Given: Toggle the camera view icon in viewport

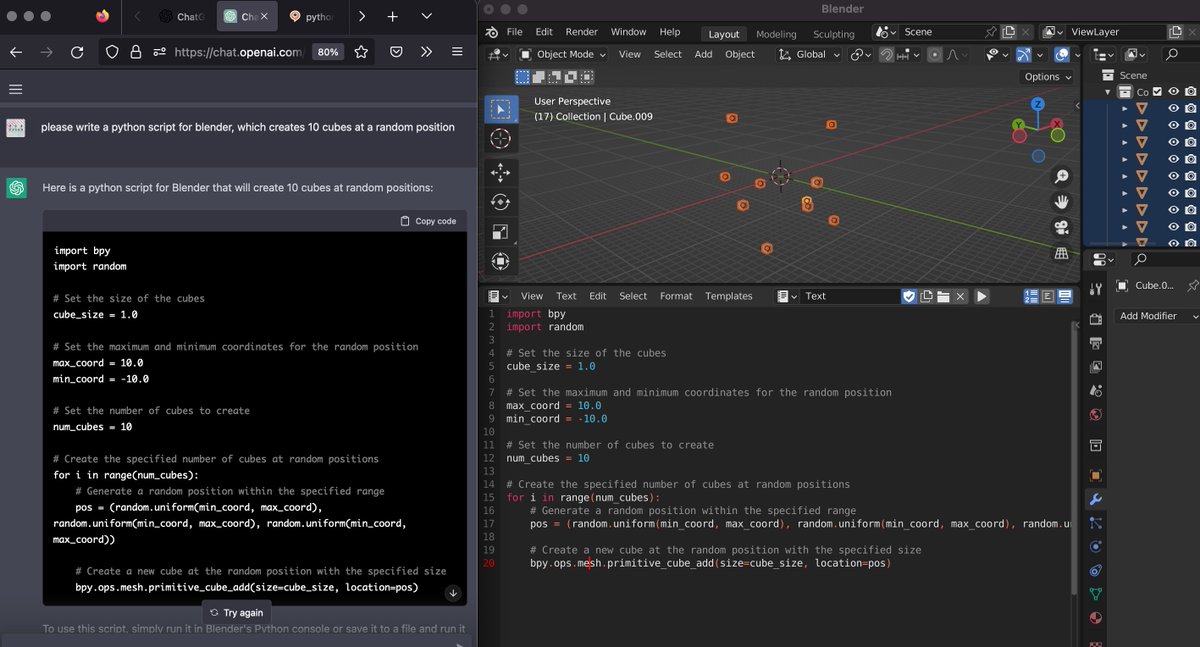Looking at the screenshot, I should tap(1061, 228).
